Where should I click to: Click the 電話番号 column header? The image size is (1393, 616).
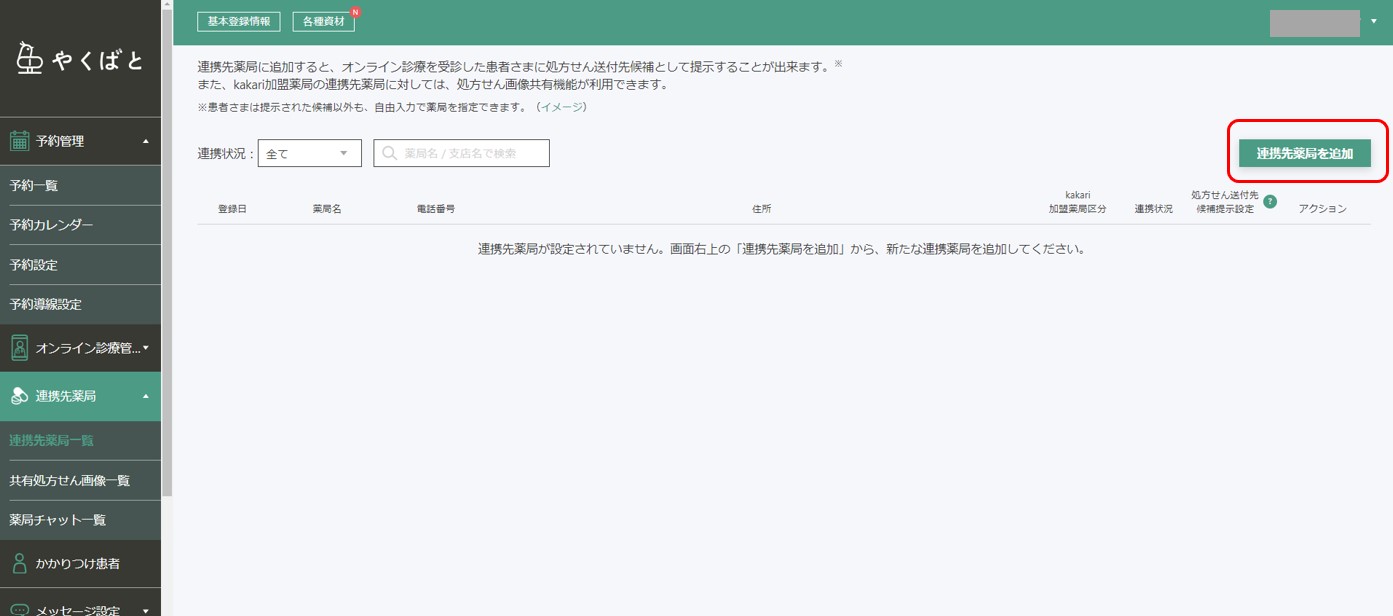coord(436,209)
